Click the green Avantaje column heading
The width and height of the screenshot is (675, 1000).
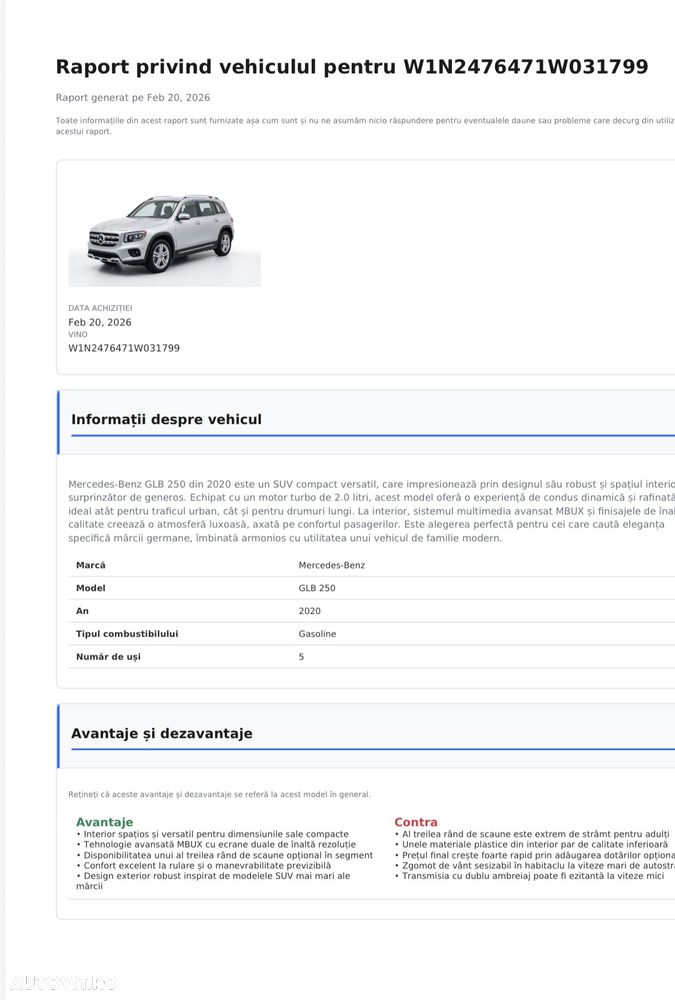(x=105, y=822)
